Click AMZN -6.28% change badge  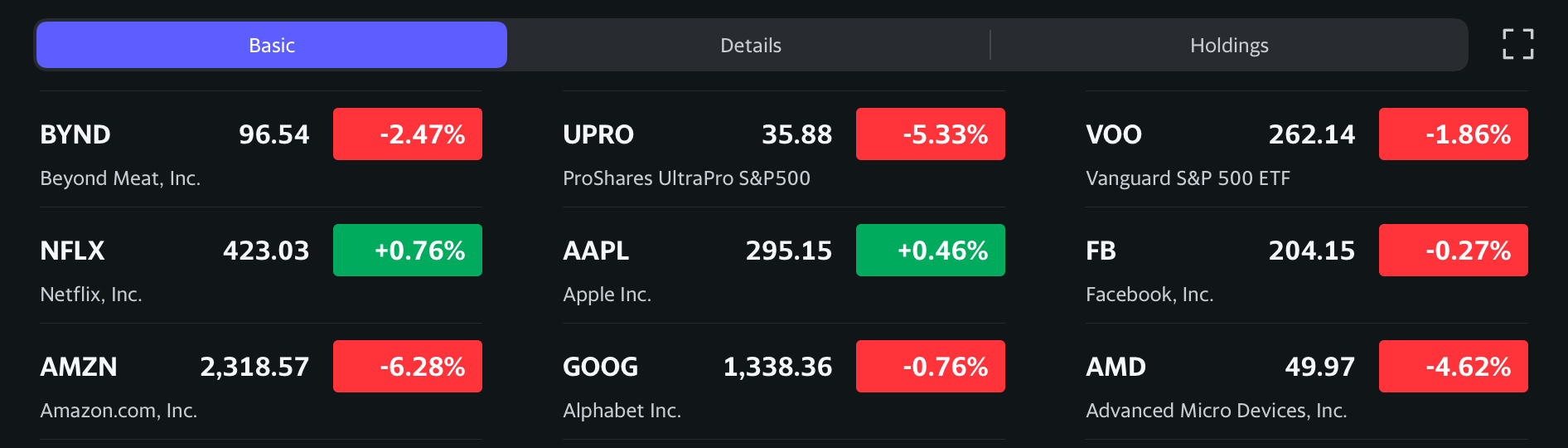pyautogui.click(x=408, y=366)
